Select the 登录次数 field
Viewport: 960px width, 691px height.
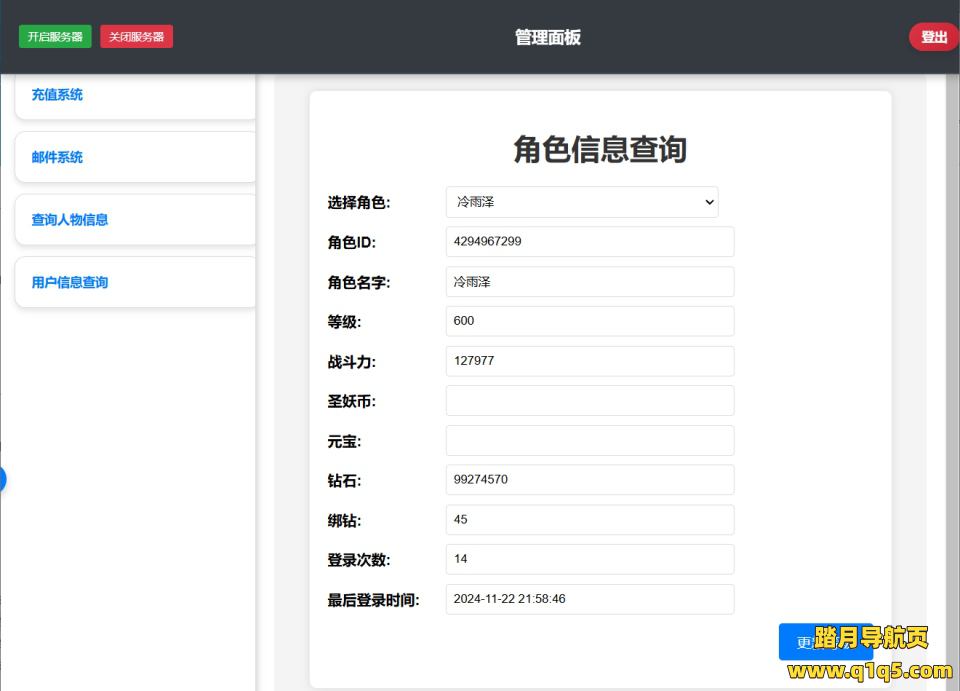tap(589, 559)
